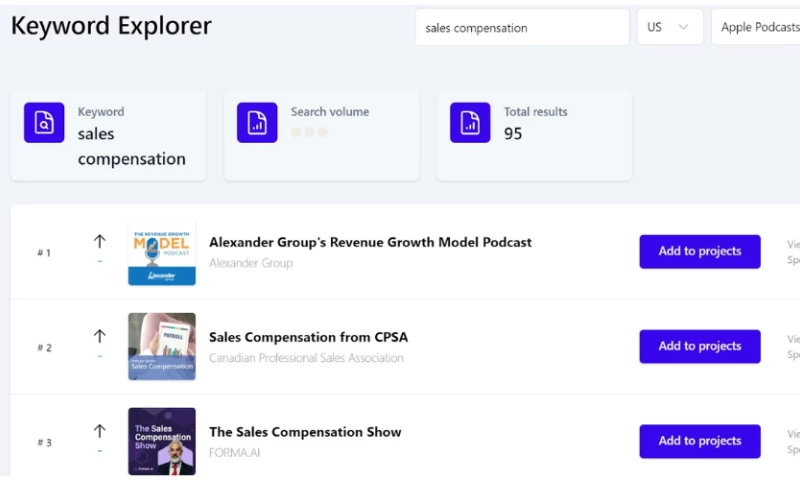The height and width of the screenshot is (480, 800).
Task: Add The Sales Compensation Show to projects
Action: point(699,441)
